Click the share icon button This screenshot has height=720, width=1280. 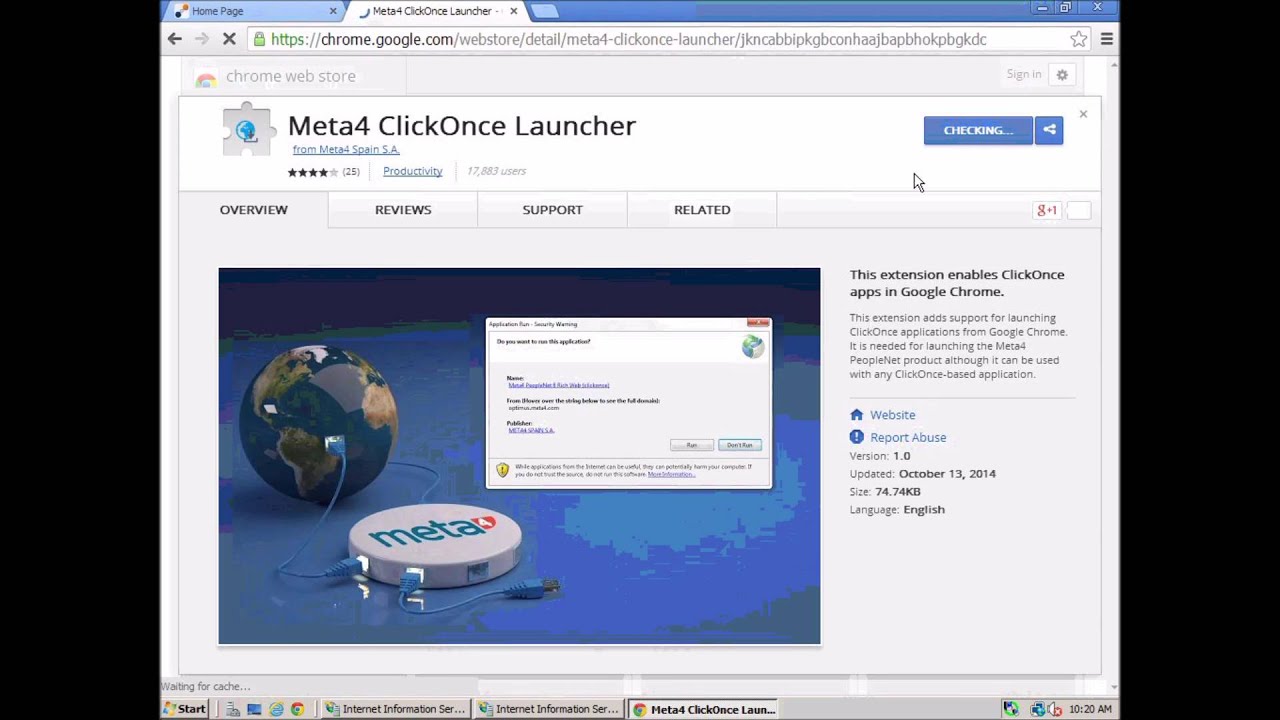[x=1049, y=130]
